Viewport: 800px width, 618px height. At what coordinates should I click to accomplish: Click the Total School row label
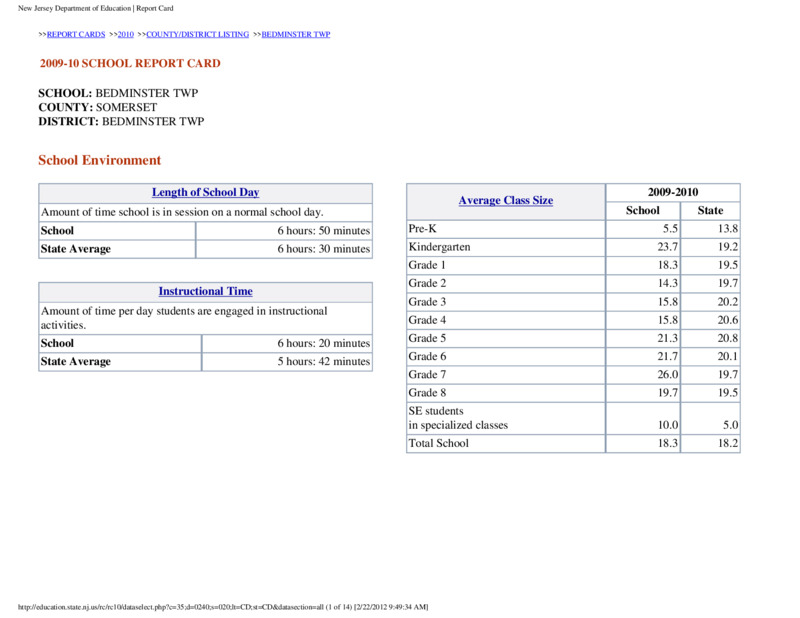[x=438, y=443]
